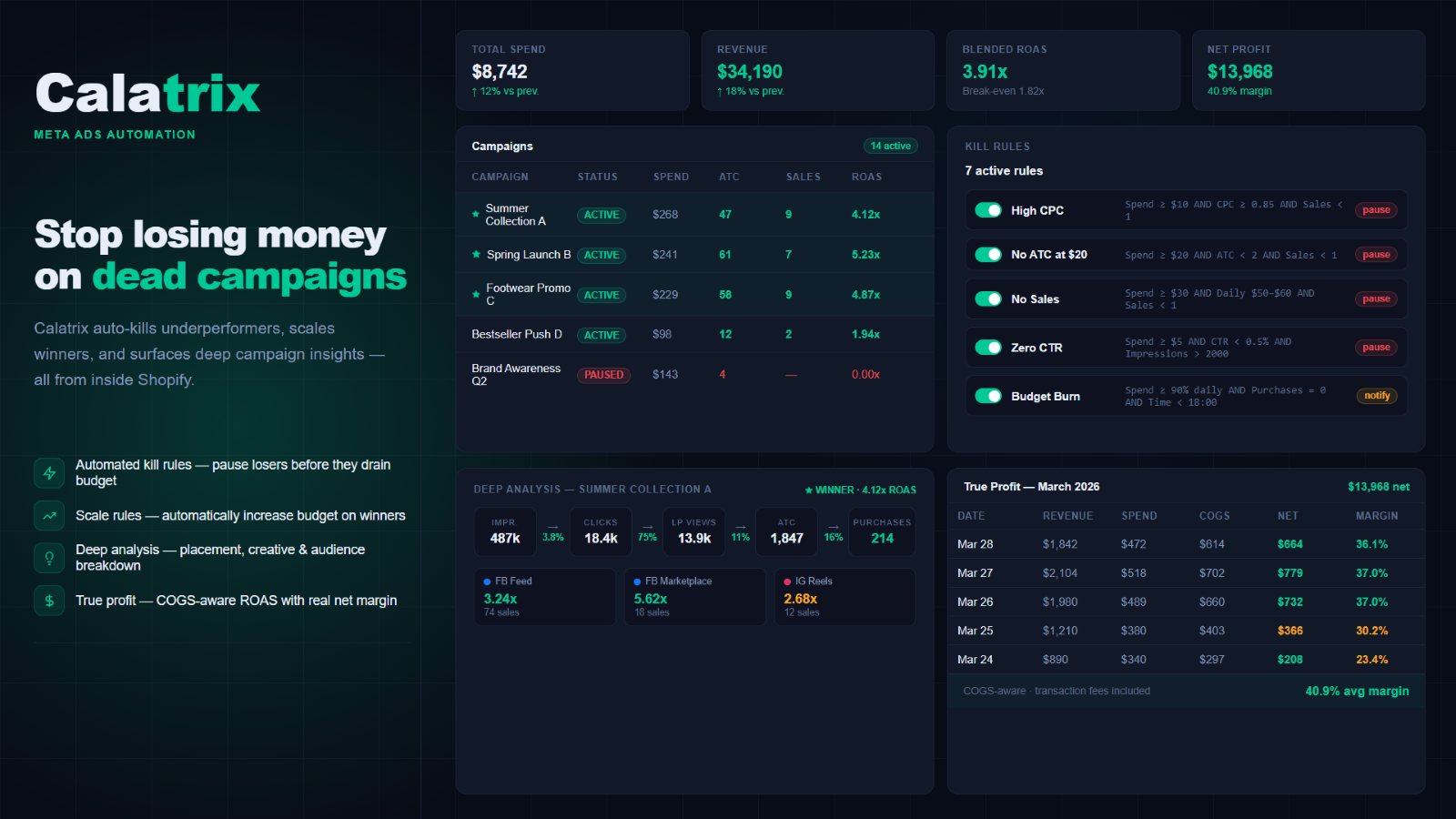The width and height of the screenshot is (1456, 819).
Task: Turn off the Zero CTR rule switch
Action: click(988, 348)
